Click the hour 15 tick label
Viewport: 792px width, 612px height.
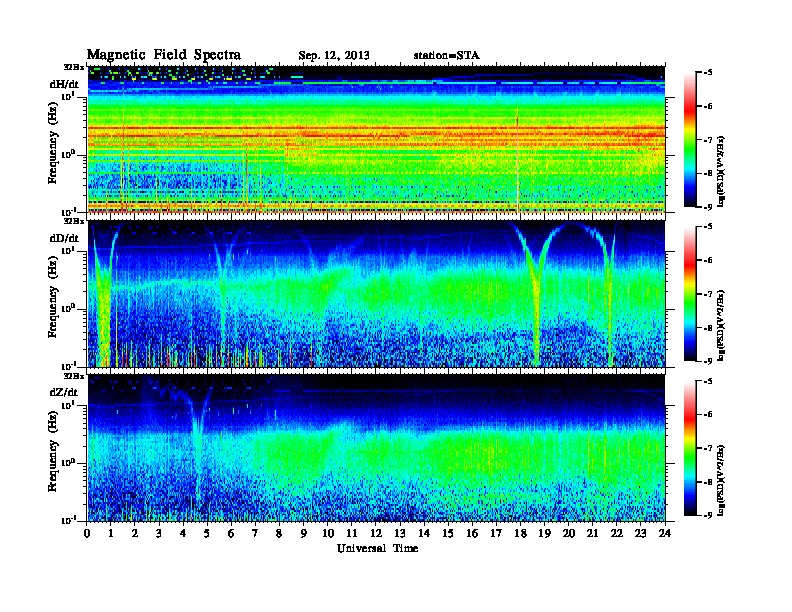click(448, 533)
